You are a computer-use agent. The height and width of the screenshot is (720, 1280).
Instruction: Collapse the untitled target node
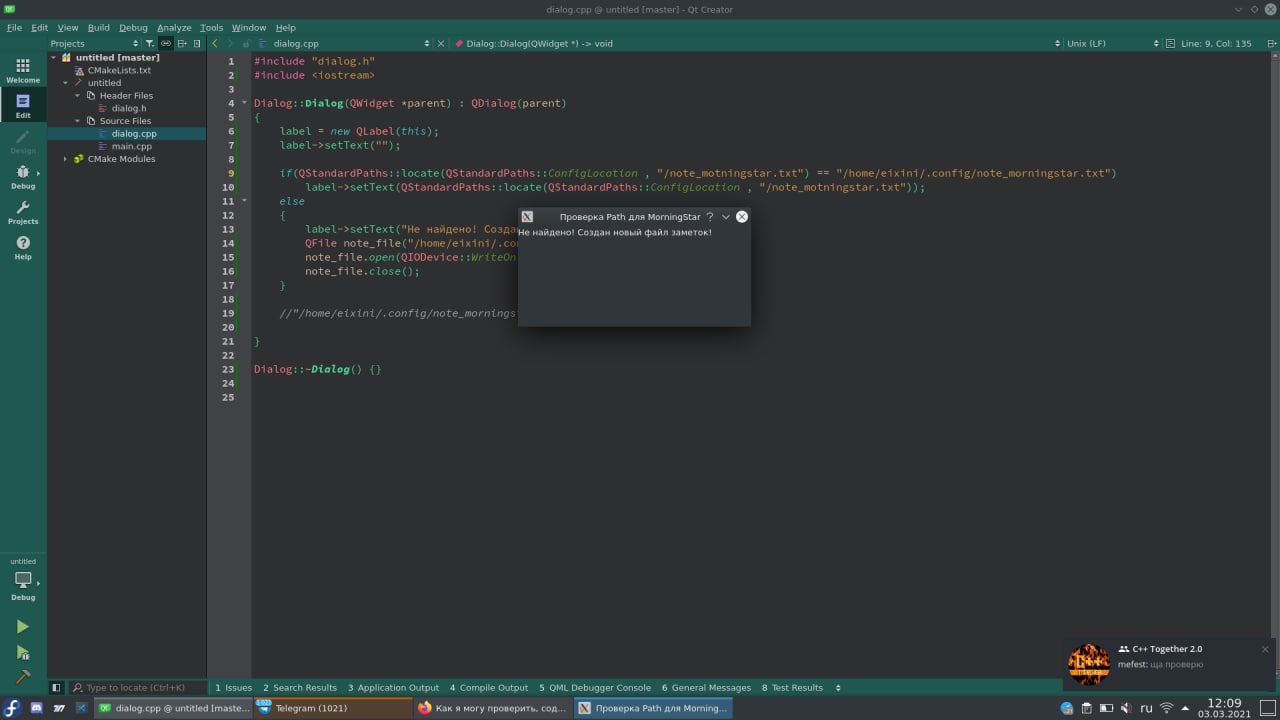point(66,83)
